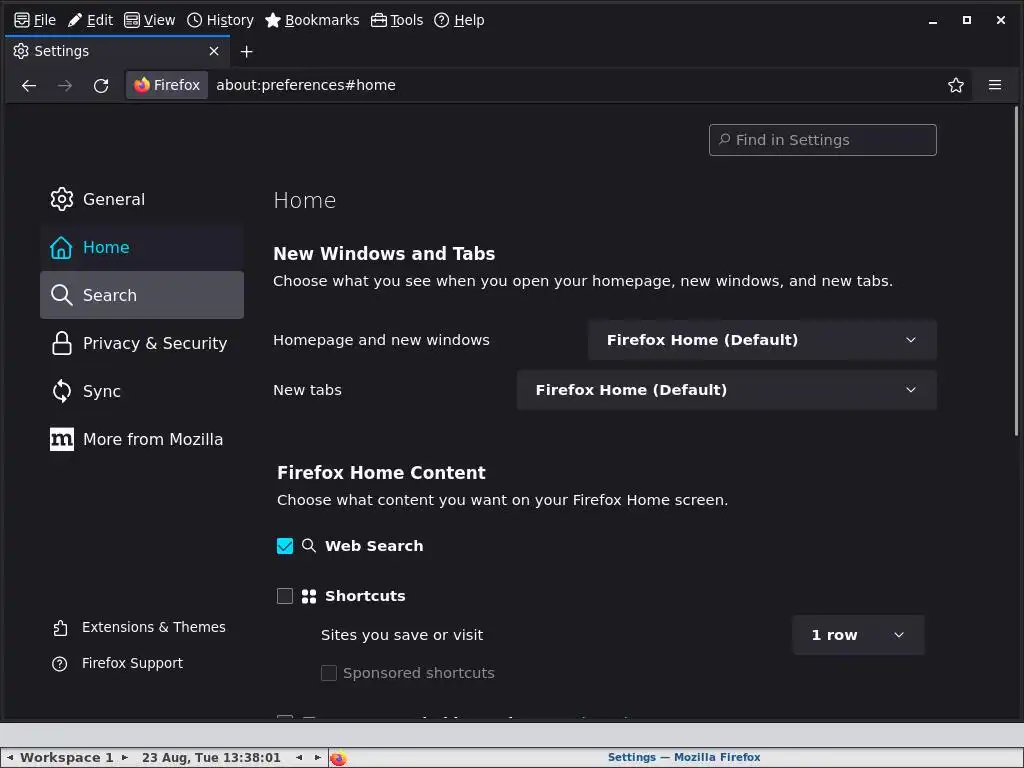The height and width of the screenshot is (768, 1024).
Task: Maximize the Firefox window
Action: click(x=967, y=20)
